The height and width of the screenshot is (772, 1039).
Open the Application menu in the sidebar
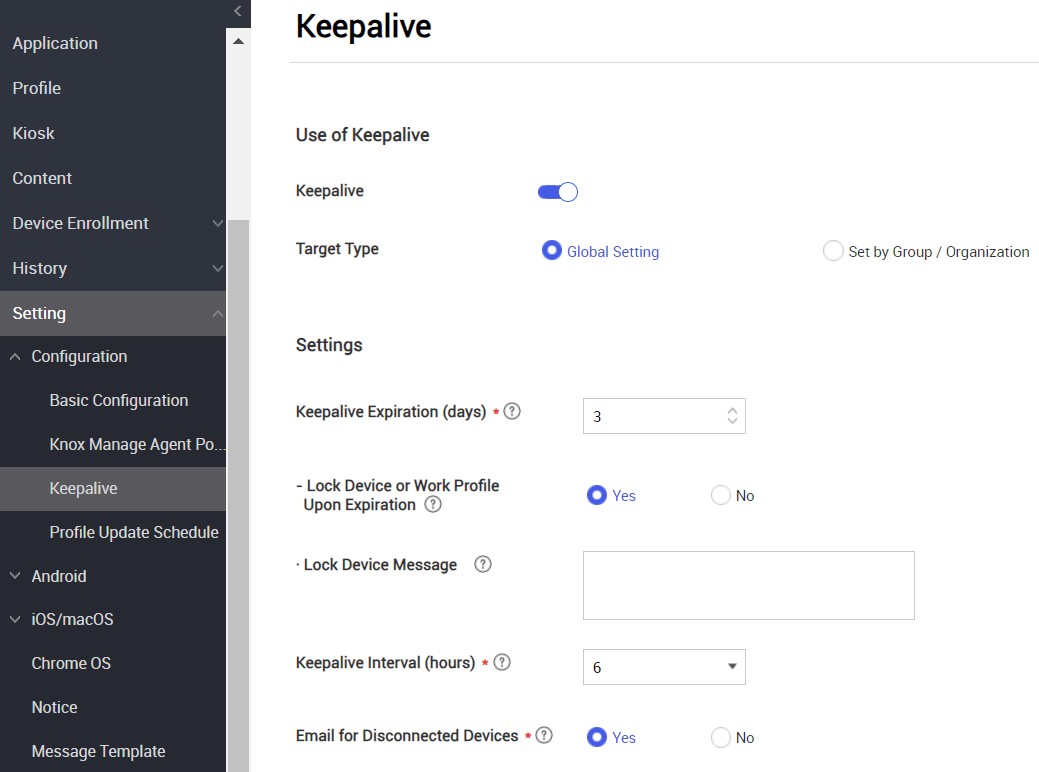tap(55, 43)
